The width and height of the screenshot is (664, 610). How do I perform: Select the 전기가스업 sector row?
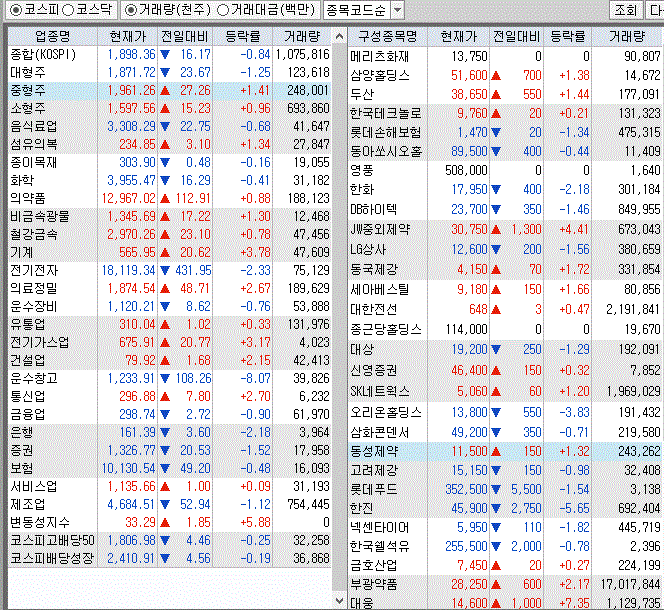tap(169, 343)
